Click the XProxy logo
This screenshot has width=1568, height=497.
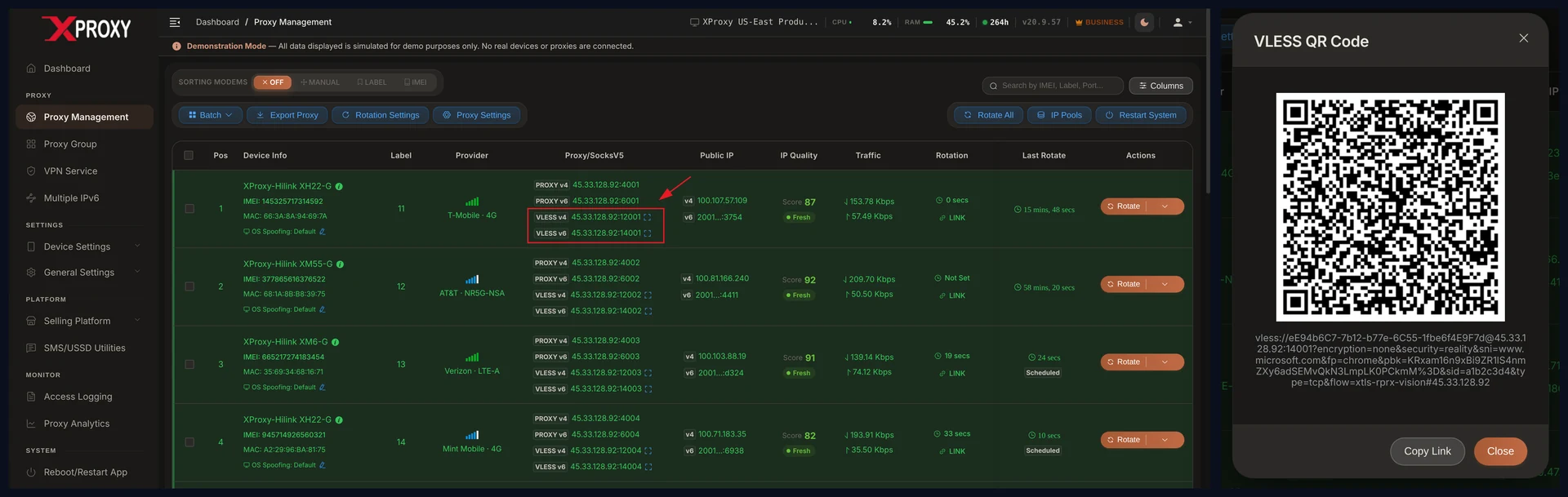click(87, 29)
